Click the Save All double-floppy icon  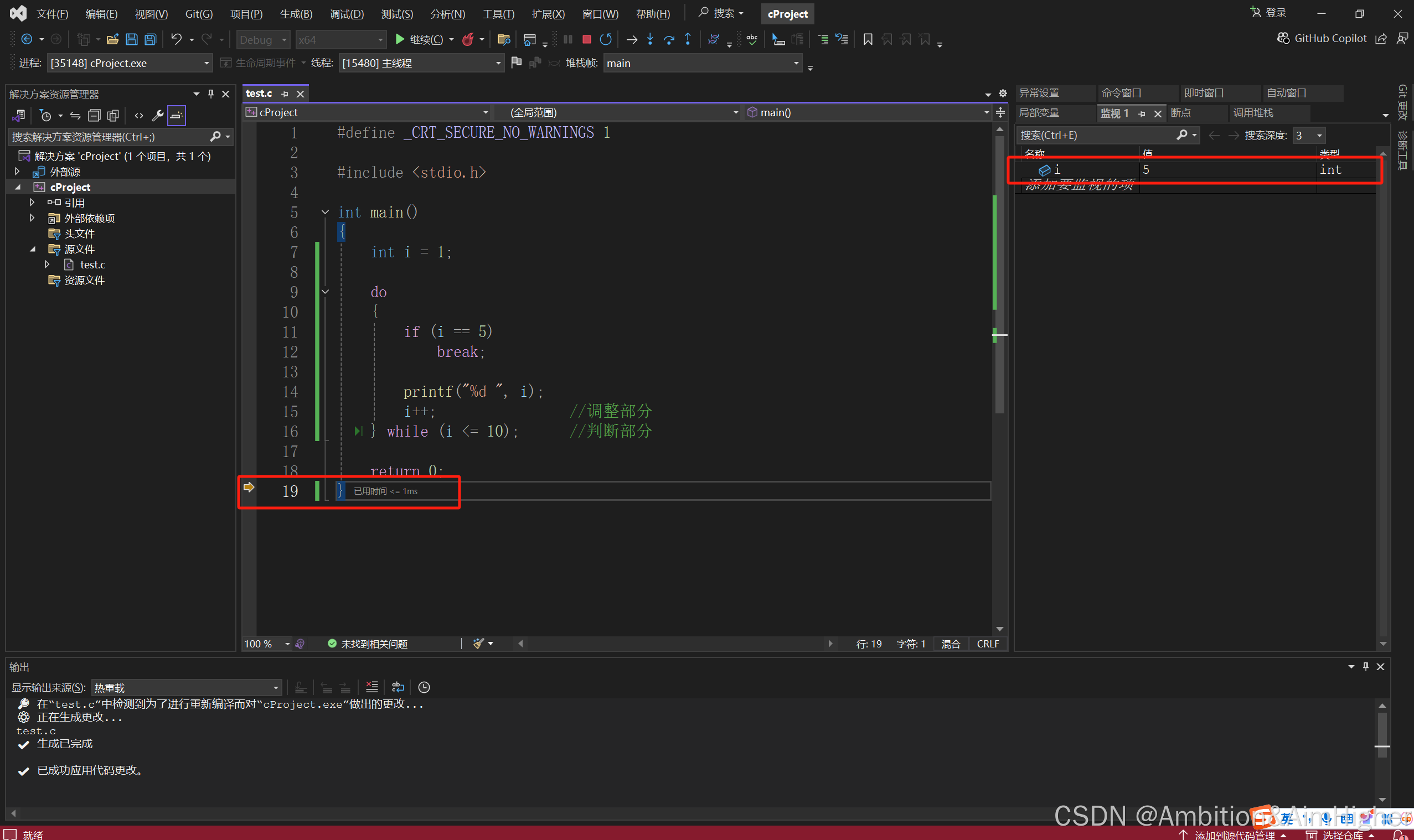click(x=150, y=39)
